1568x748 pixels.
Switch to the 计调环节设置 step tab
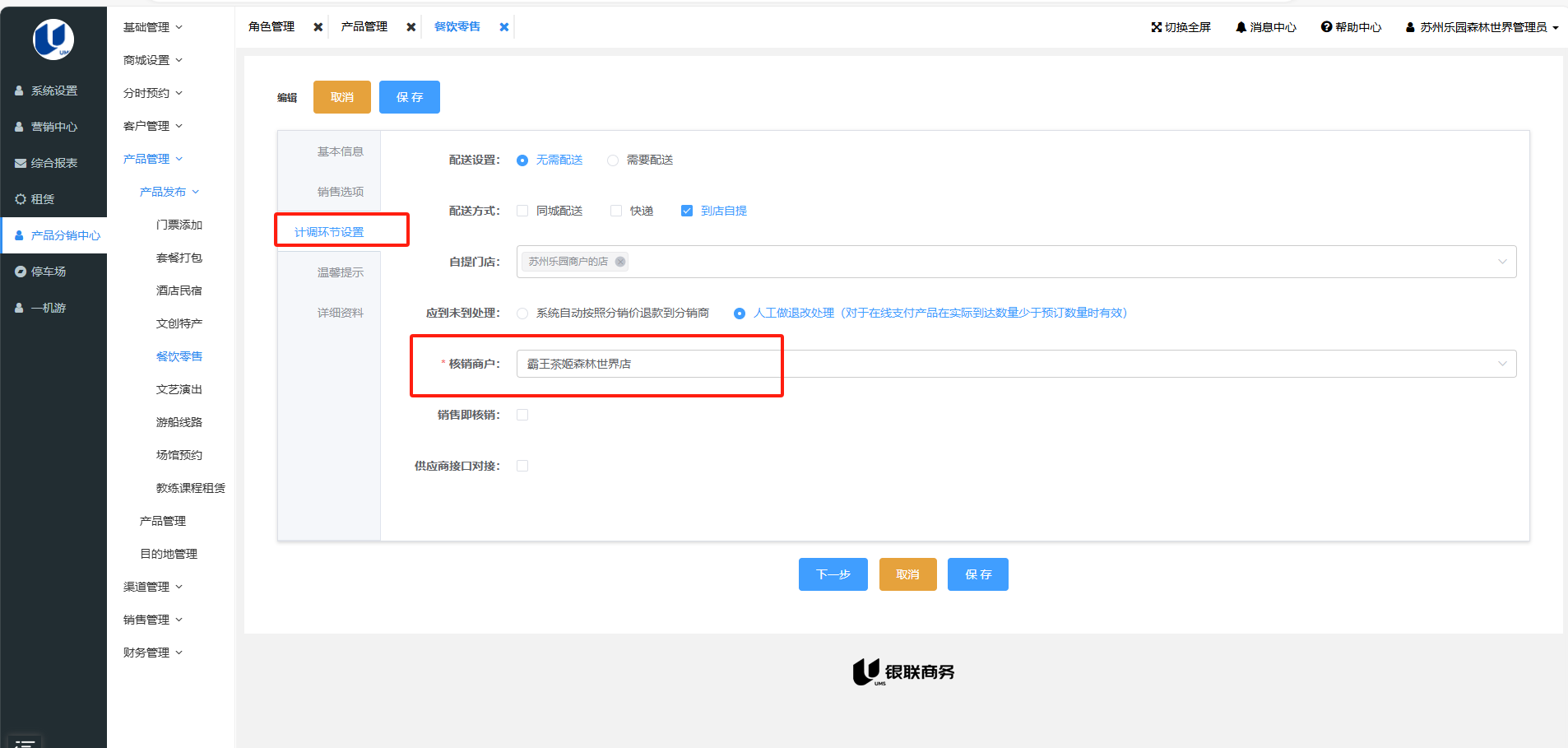[329, 232]
